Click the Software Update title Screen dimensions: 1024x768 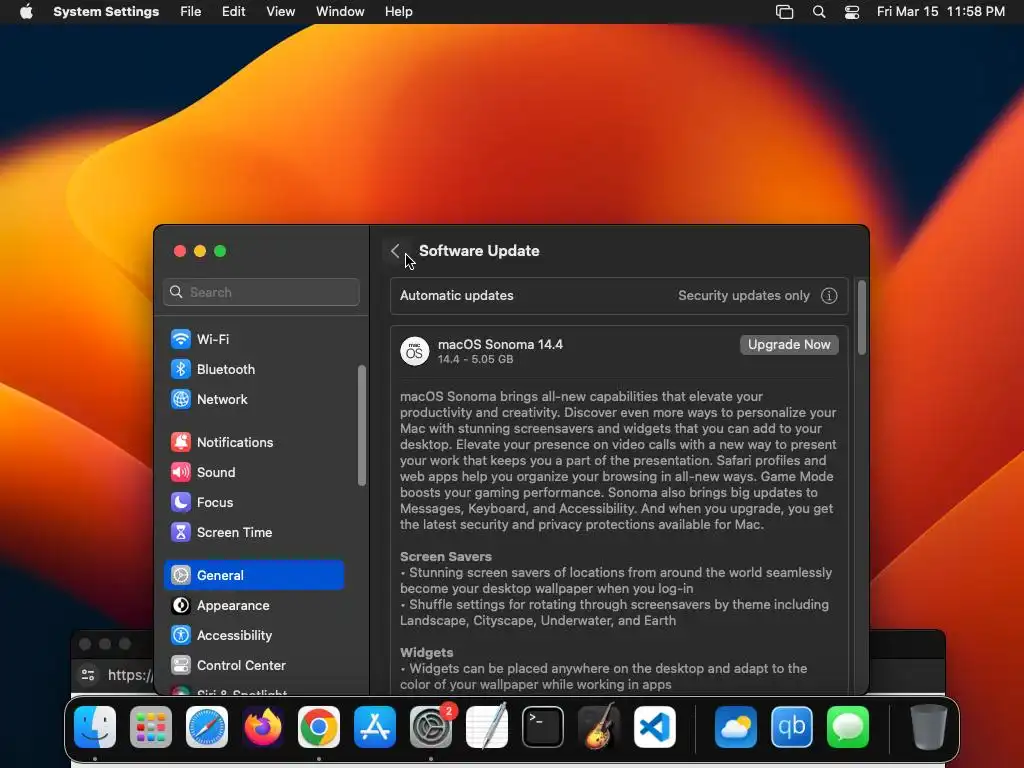(x=479, y=251)
